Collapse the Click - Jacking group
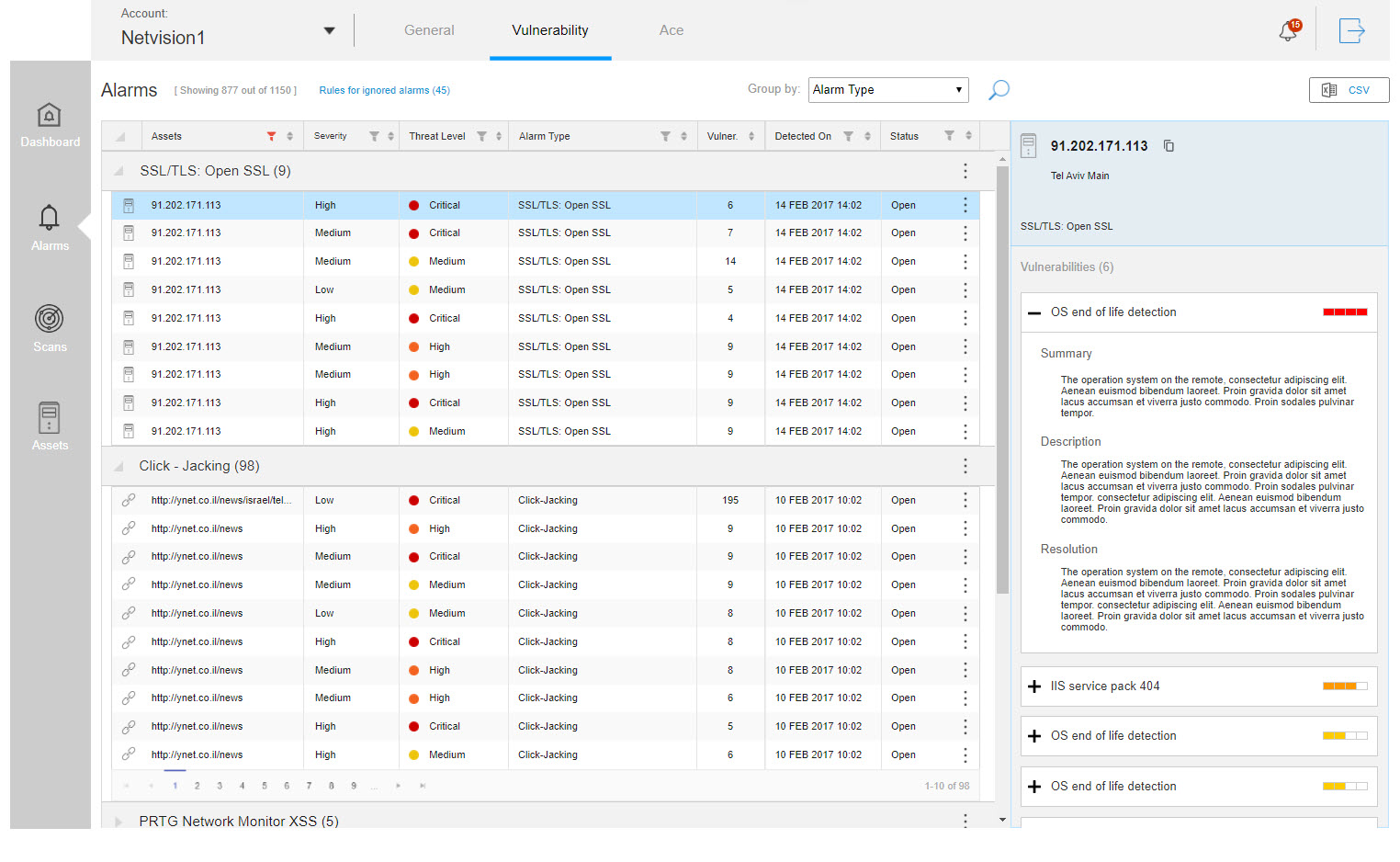This screenshot has width=1400, height=862. click(x=118, y=466)
